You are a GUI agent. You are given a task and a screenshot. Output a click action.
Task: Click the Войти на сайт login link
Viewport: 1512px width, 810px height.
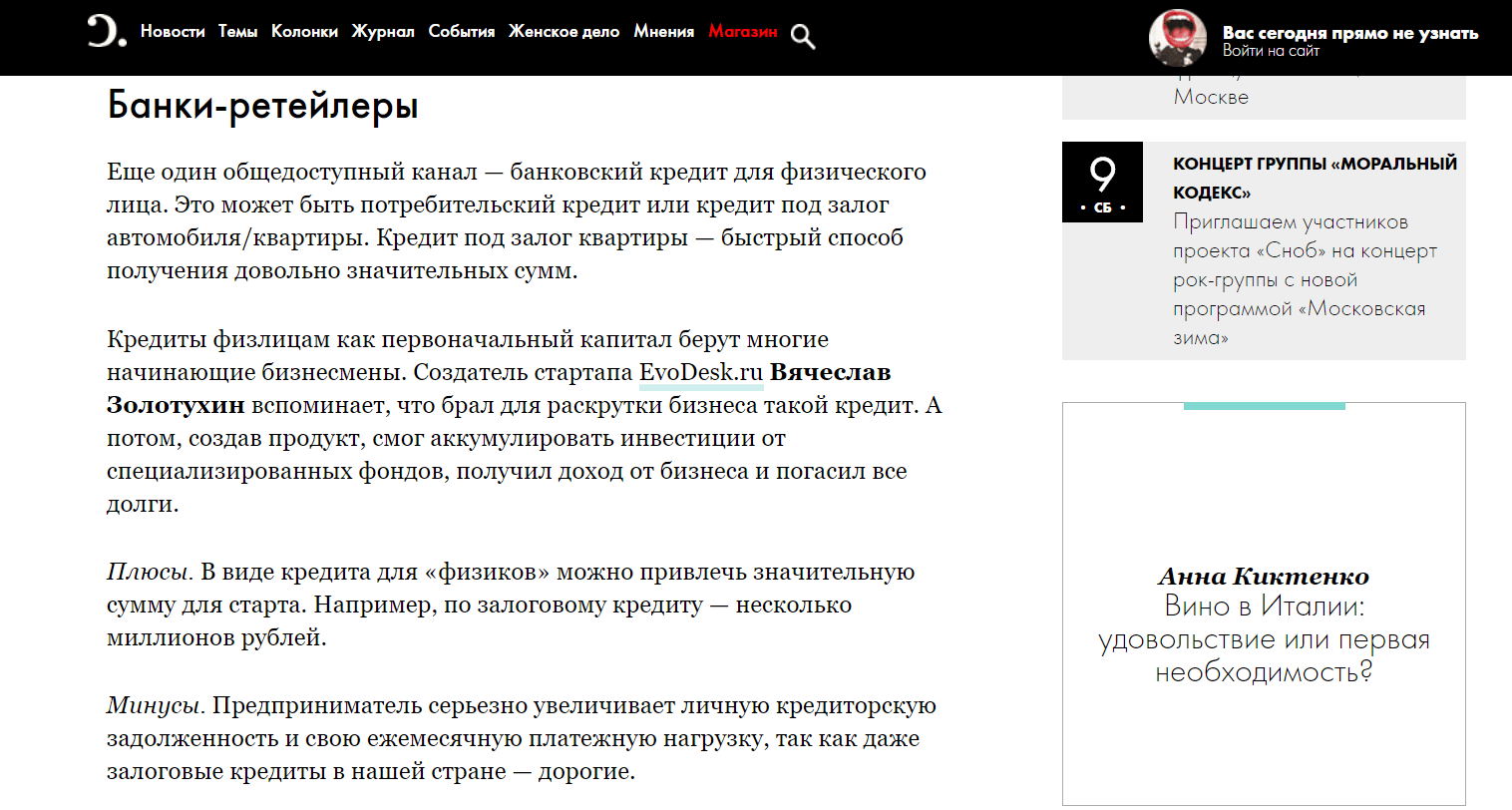pos(1271,51)
